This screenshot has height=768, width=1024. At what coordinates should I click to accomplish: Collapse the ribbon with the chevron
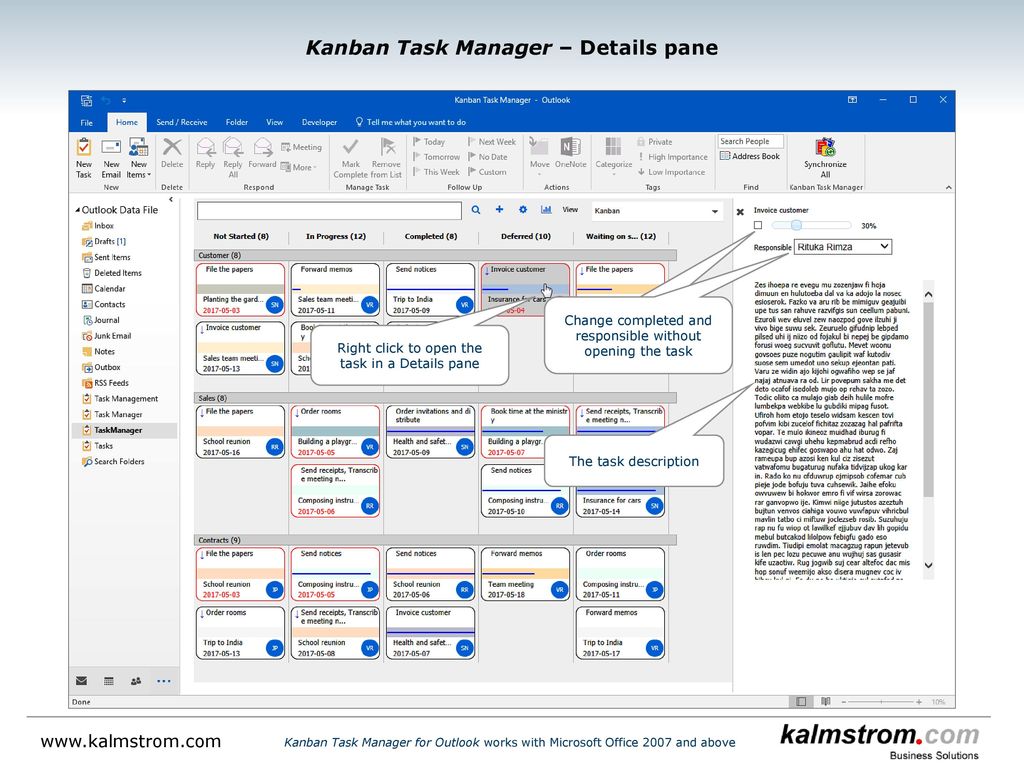(x=948, y=187)
